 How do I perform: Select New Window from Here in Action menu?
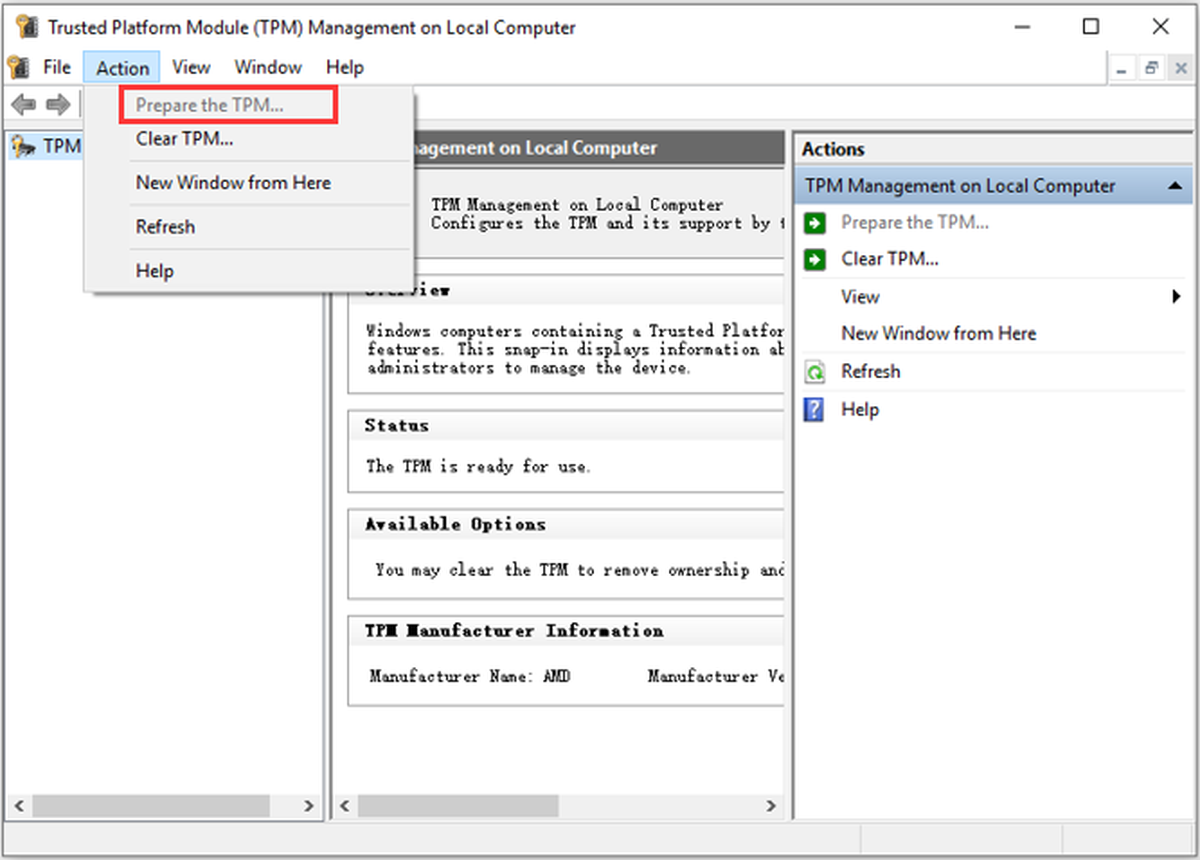click(233, 183)
